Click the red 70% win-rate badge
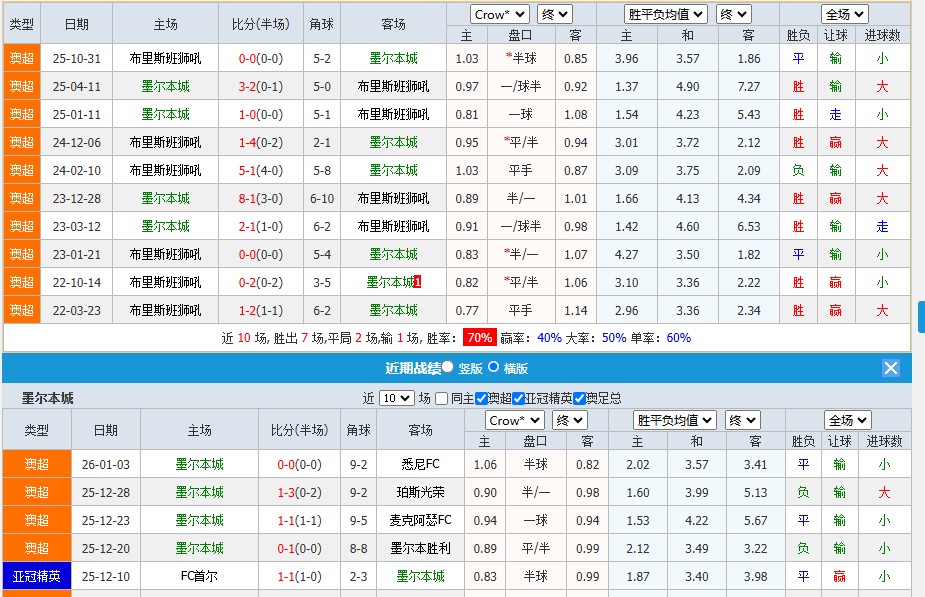Image resolution: width=925 pixels, height=597 pixels. click(x=482, y=339)
